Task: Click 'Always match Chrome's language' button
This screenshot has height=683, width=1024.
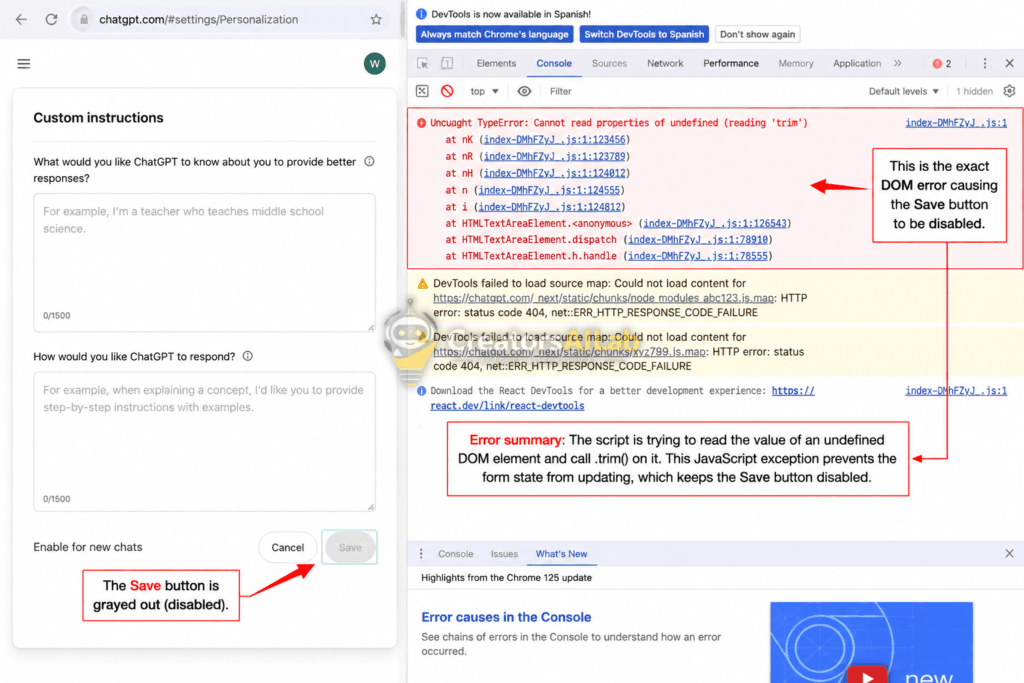Action: point(494,34)
